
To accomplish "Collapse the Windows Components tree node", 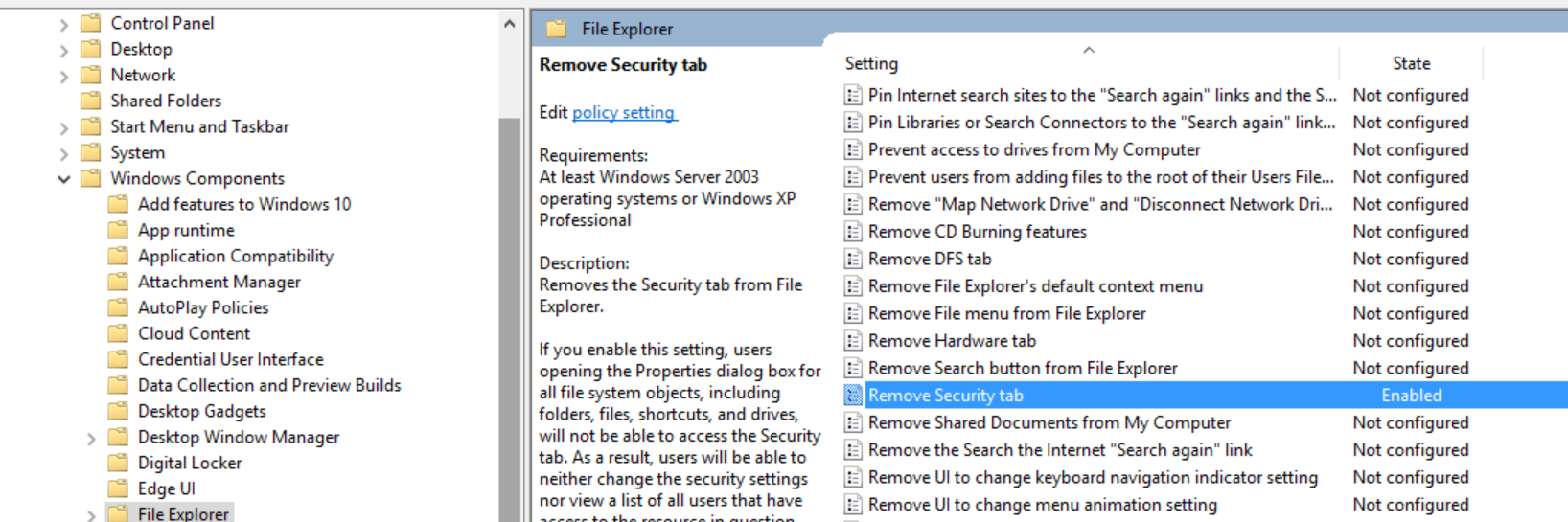I will 64,179.
